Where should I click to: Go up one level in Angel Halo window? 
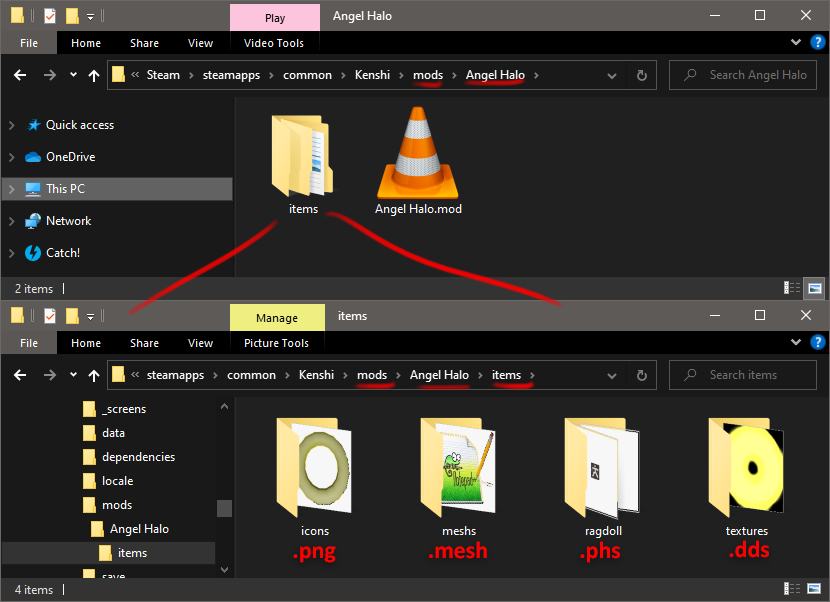(x=94, y=76)
